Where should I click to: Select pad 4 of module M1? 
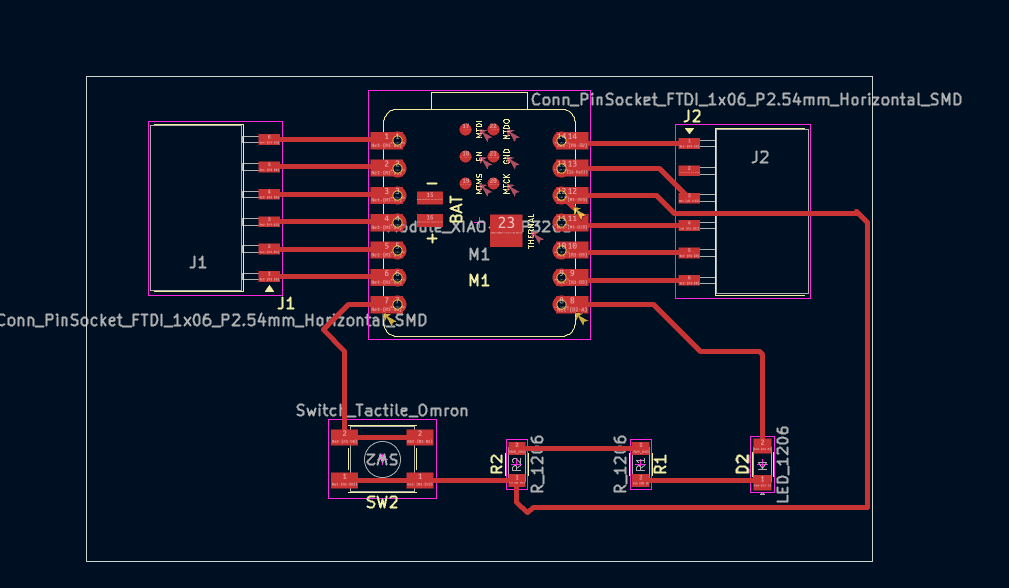coord(387,222)
